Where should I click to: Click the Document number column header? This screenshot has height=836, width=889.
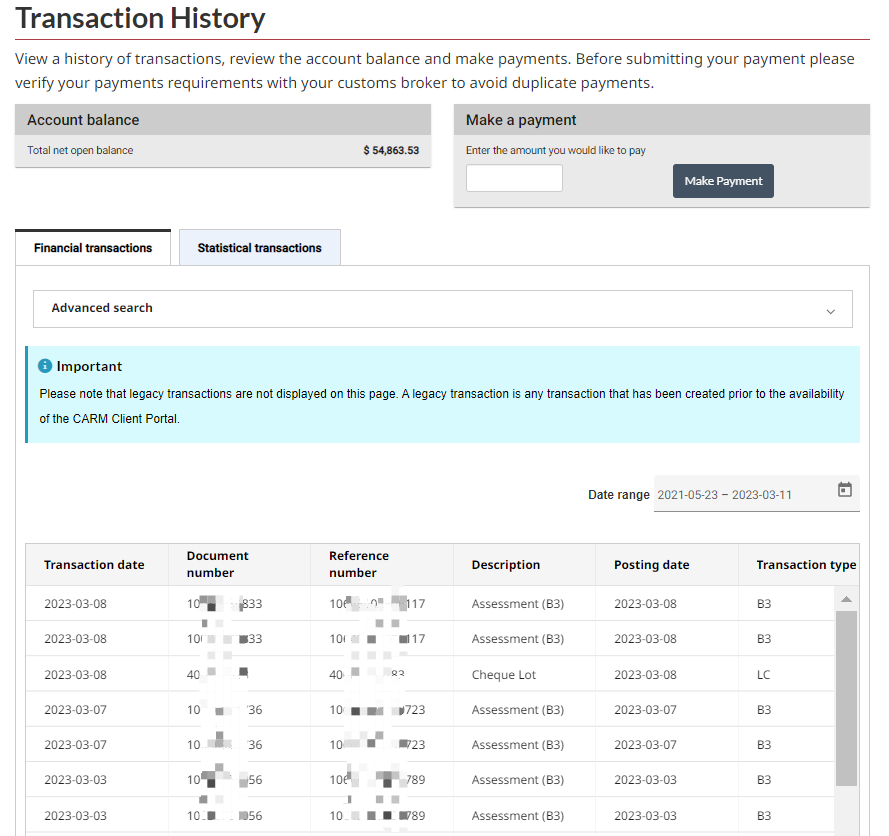(217, 564)
